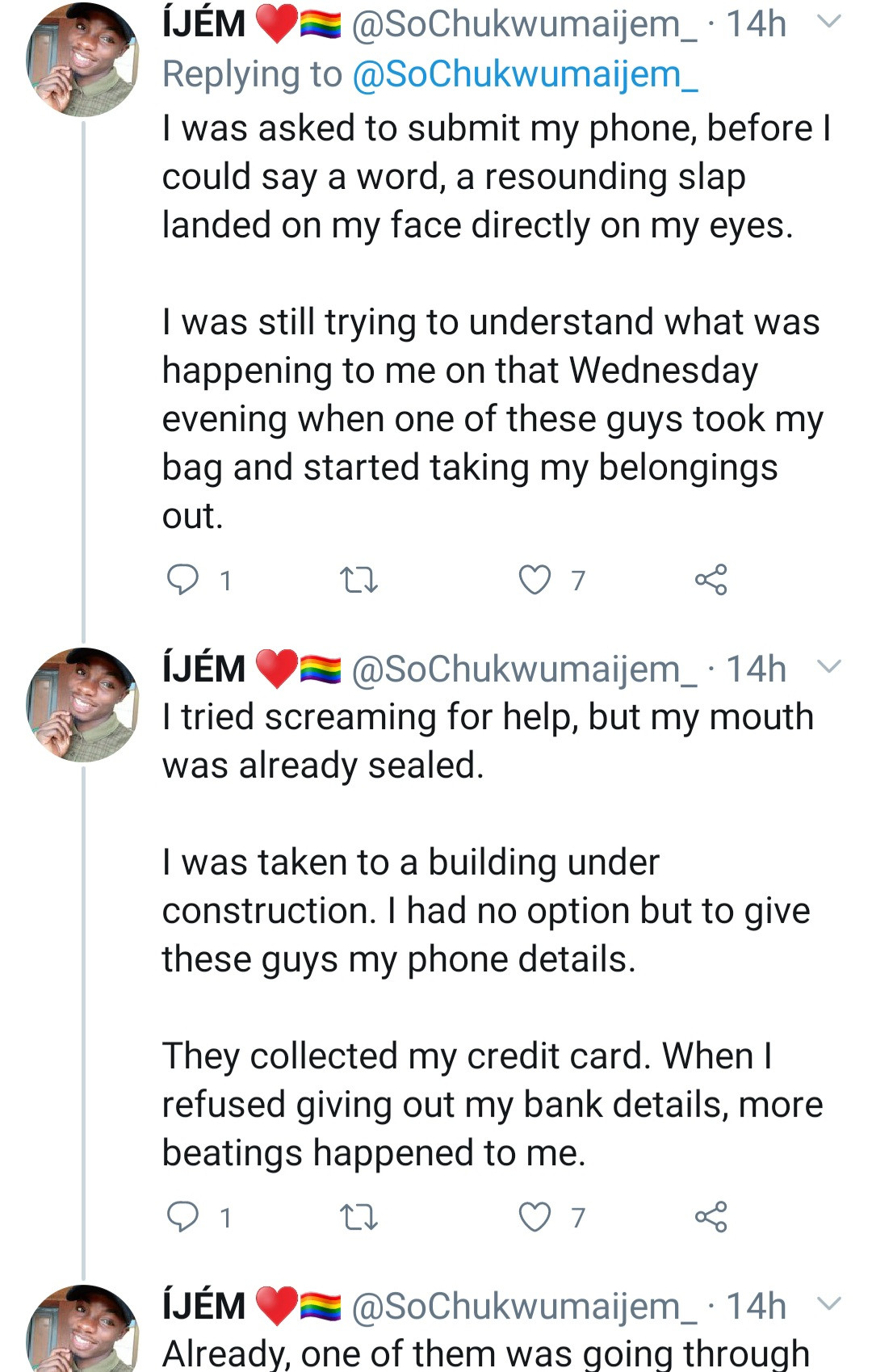This screenshot has height=1372, width=872.
Task: View the second tweet's profile avatar
Action: click(x=82, y=705)
